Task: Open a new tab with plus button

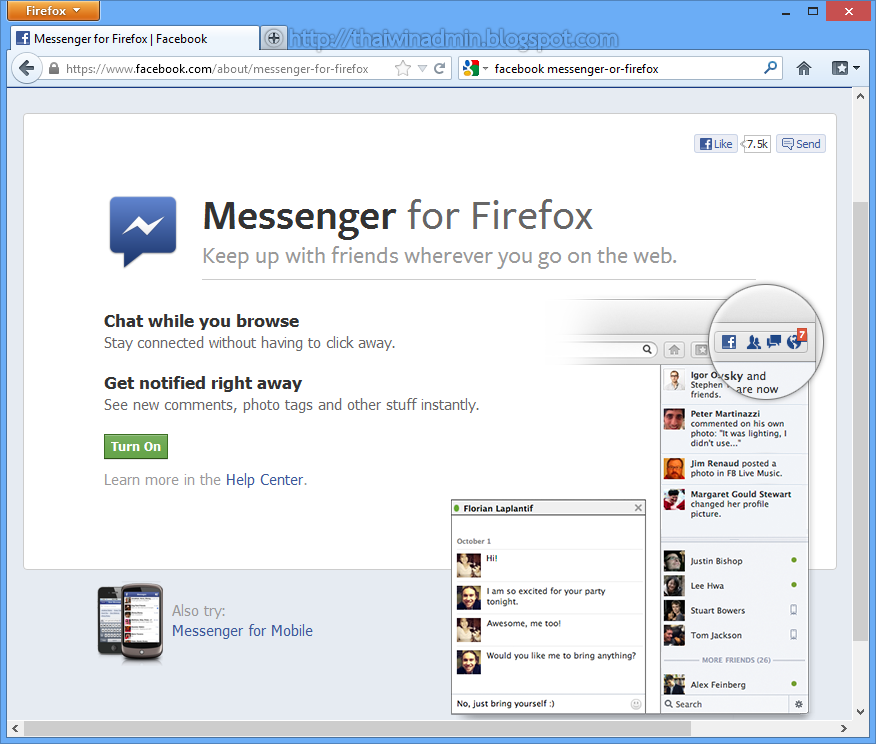Action: click(x=273, y=39)
